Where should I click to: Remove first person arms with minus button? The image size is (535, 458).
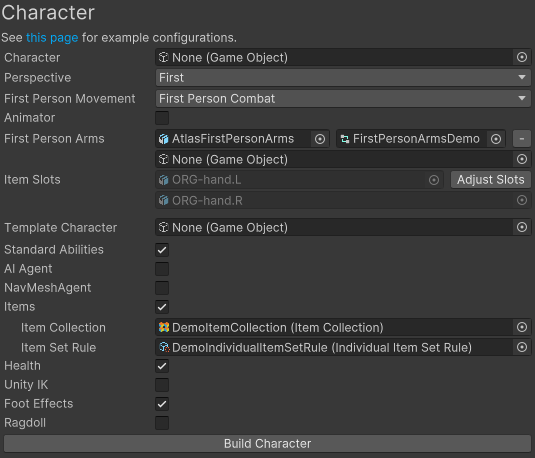pos(522,139)
